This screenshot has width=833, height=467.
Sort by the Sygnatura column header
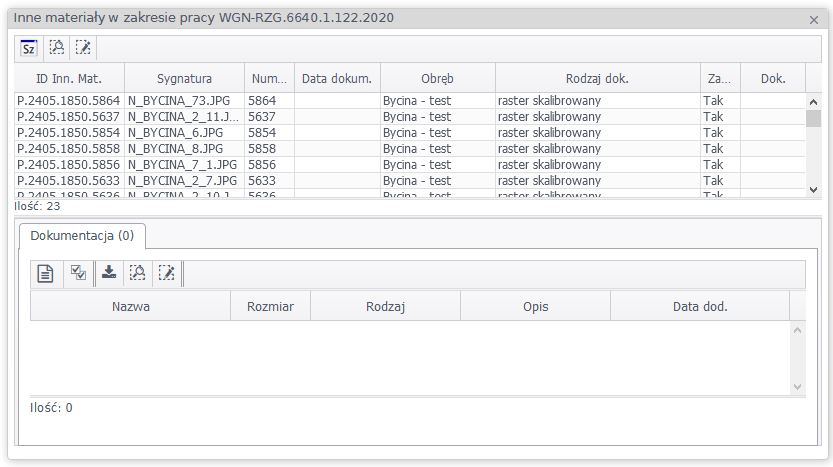(184, 78)
